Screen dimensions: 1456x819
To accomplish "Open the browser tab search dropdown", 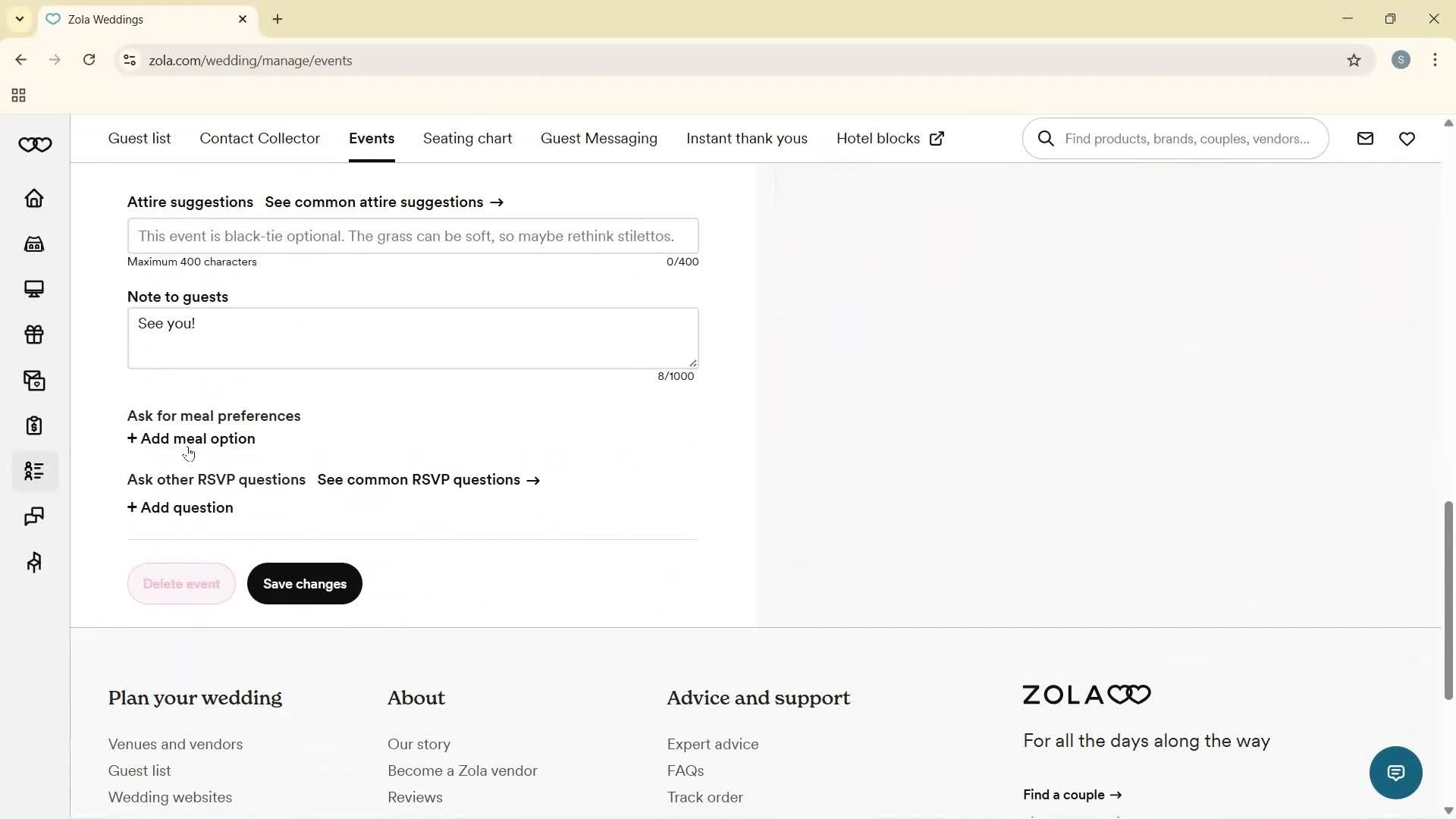I will 19,19.
